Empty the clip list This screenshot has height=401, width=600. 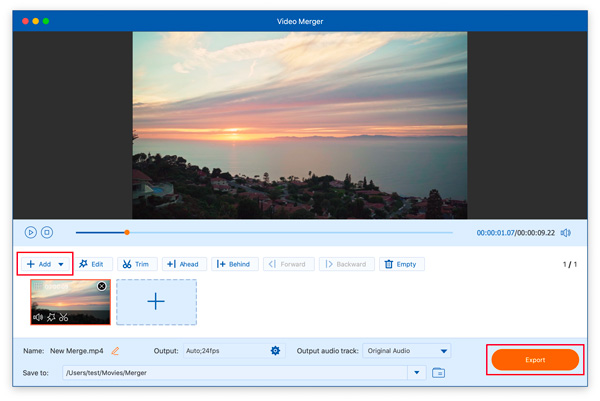pyautogui.click(x=401, y=264)
